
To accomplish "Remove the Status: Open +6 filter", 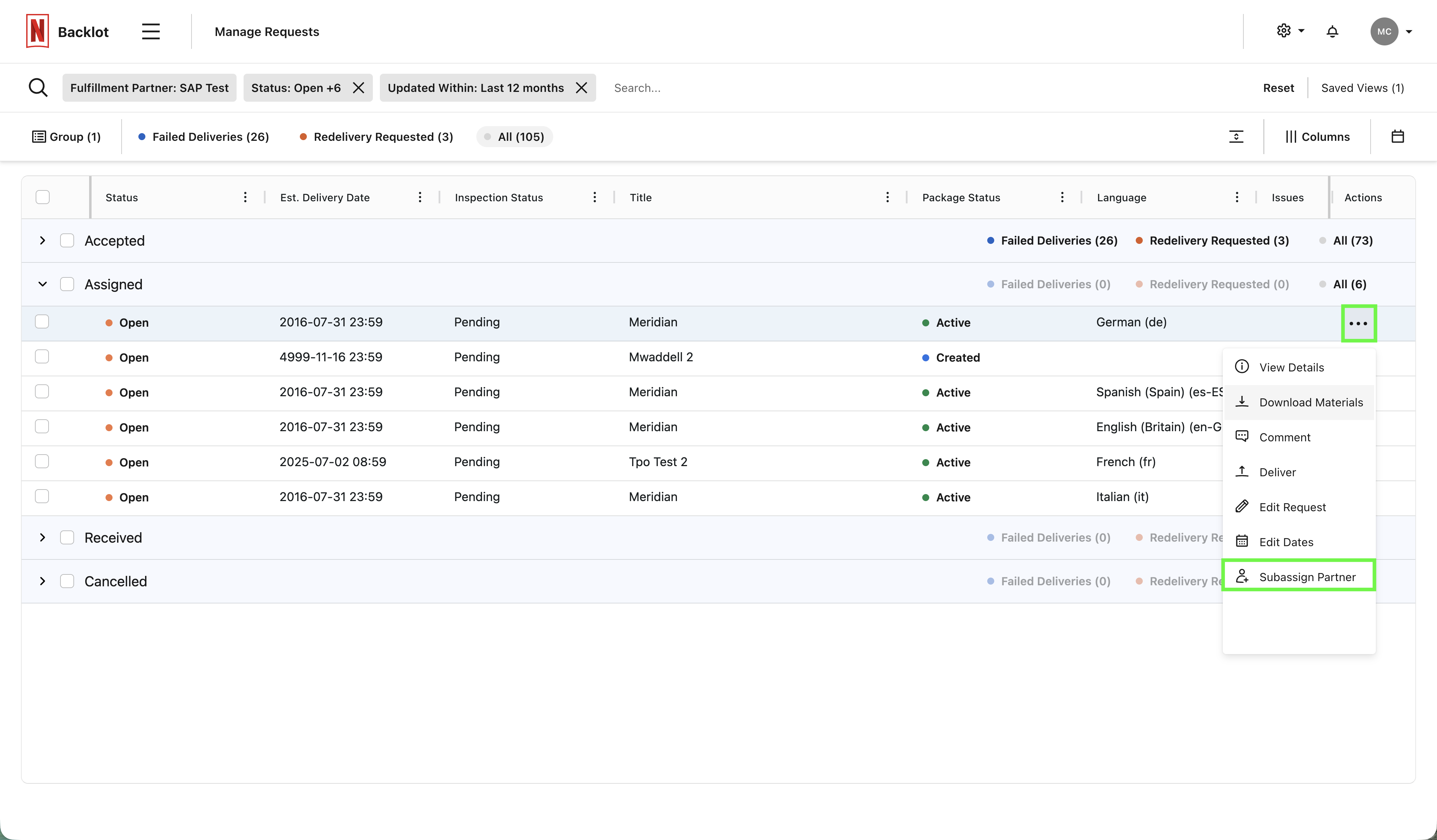I will point(359,88).
